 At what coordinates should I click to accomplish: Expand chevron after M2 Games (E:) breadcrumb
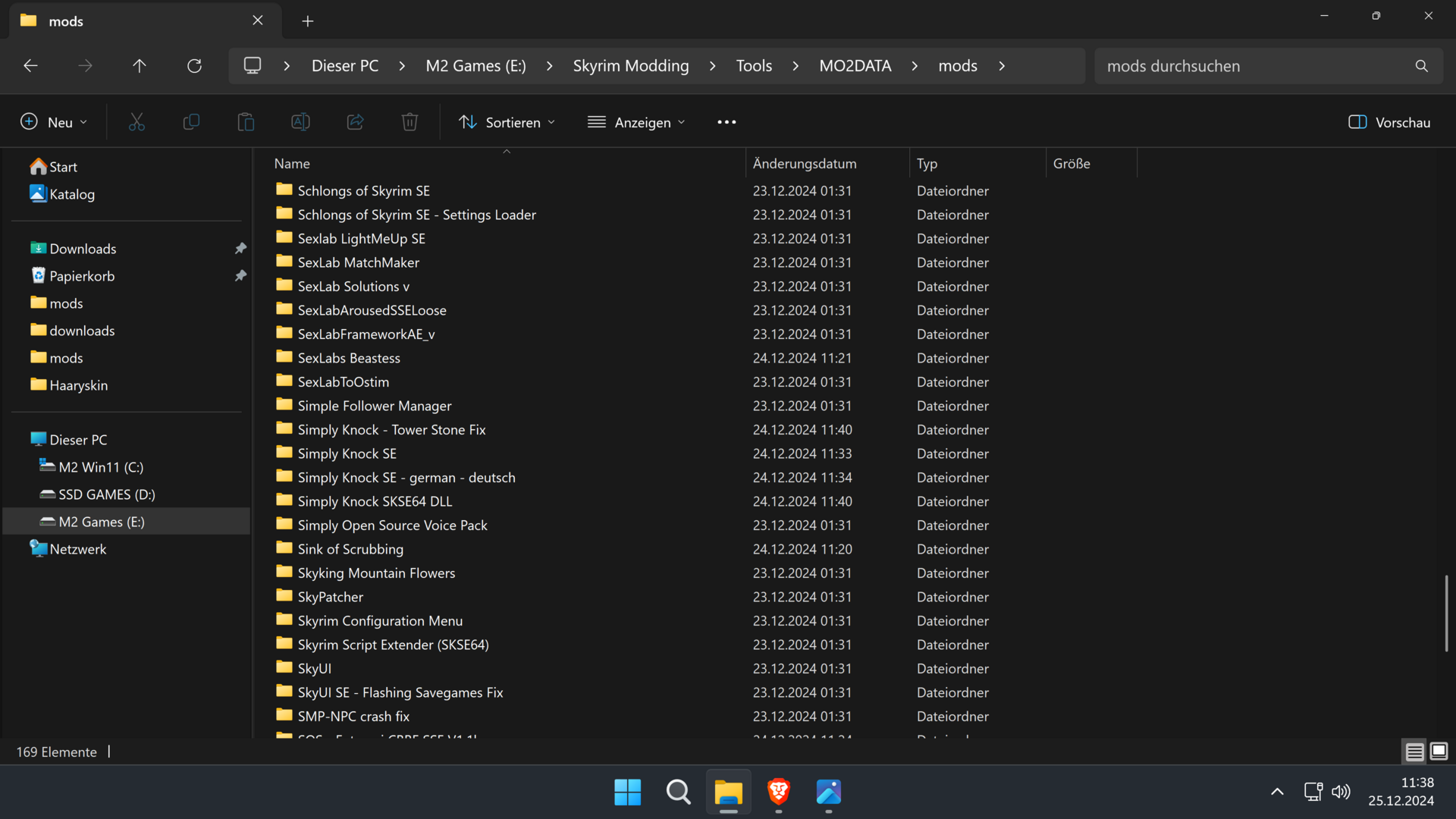[549, 66]
